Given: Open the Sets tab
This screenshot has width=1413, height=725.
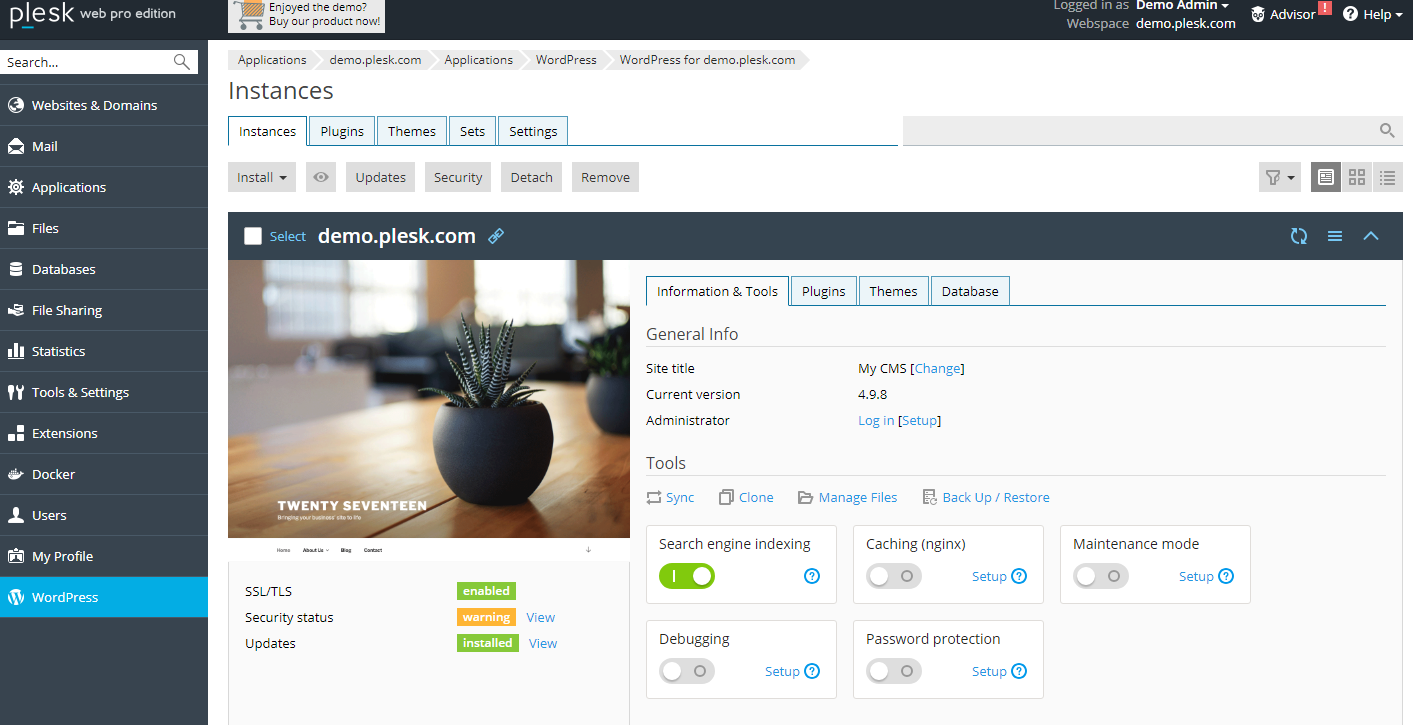Looking at the screenshot, I should coord(473,131).
